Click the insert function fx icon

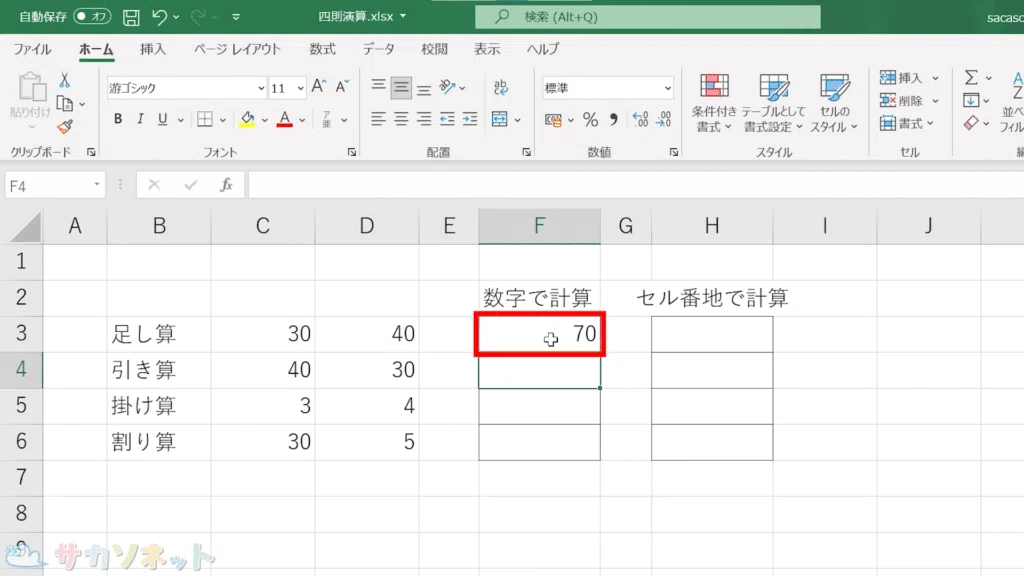pyautogui.click(x=226, y=185)
